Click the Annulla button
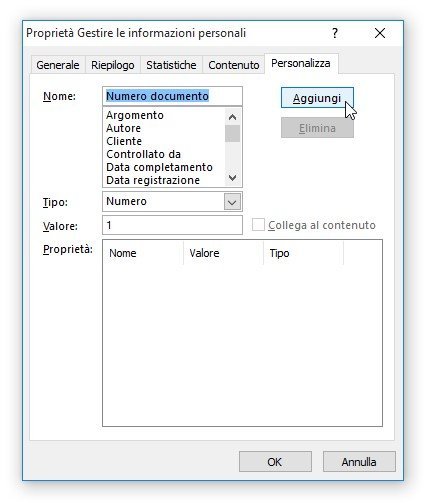 pos(359,462)
